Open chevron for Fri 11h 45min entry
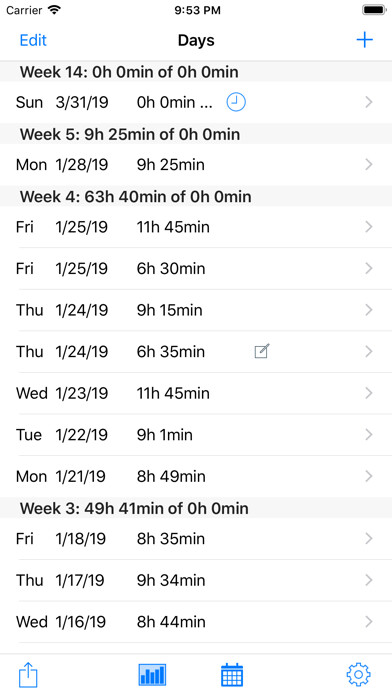 (x=368, y=227)
